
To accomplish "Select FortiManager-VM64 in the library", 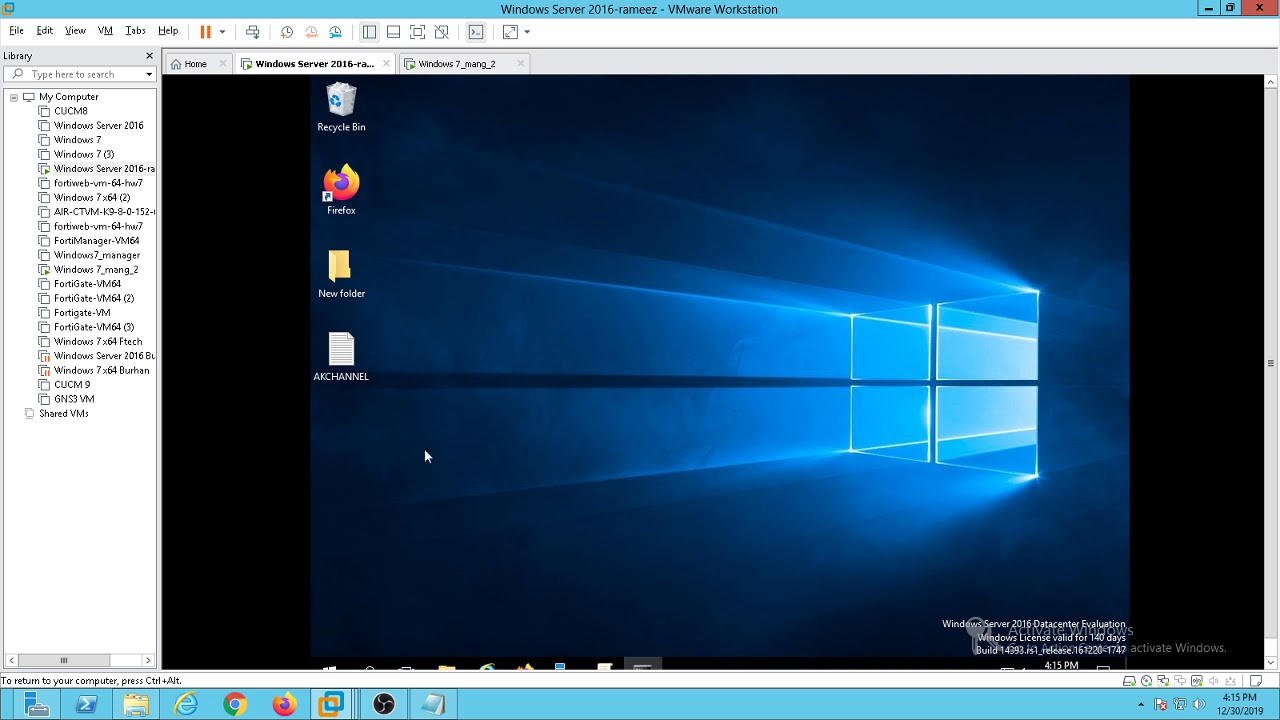I will click(96, 241).
